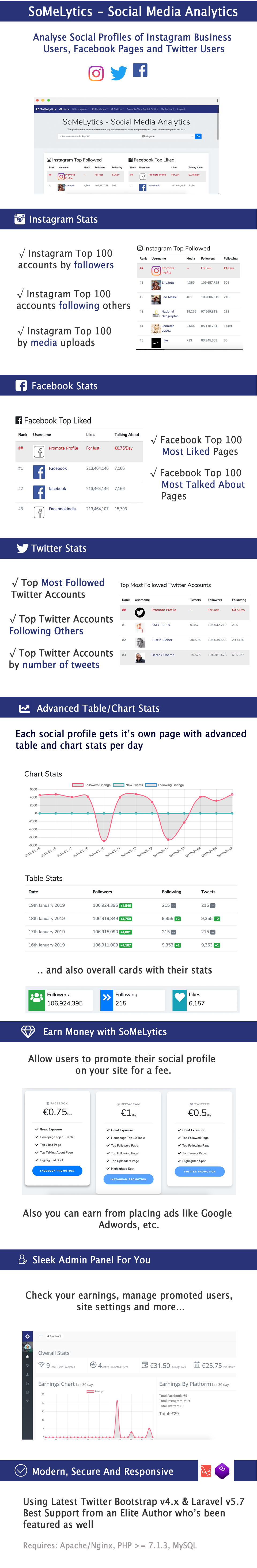
Task: Click the blue Following stats card icon
Action: pyautogui.click(x=107, y=1000)
